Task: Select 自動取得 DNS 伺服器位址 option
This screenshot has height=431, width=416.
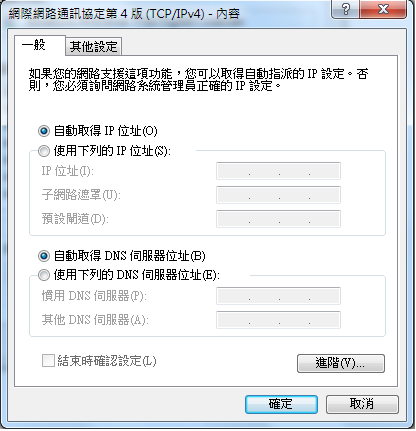Action: coord(44,256)
